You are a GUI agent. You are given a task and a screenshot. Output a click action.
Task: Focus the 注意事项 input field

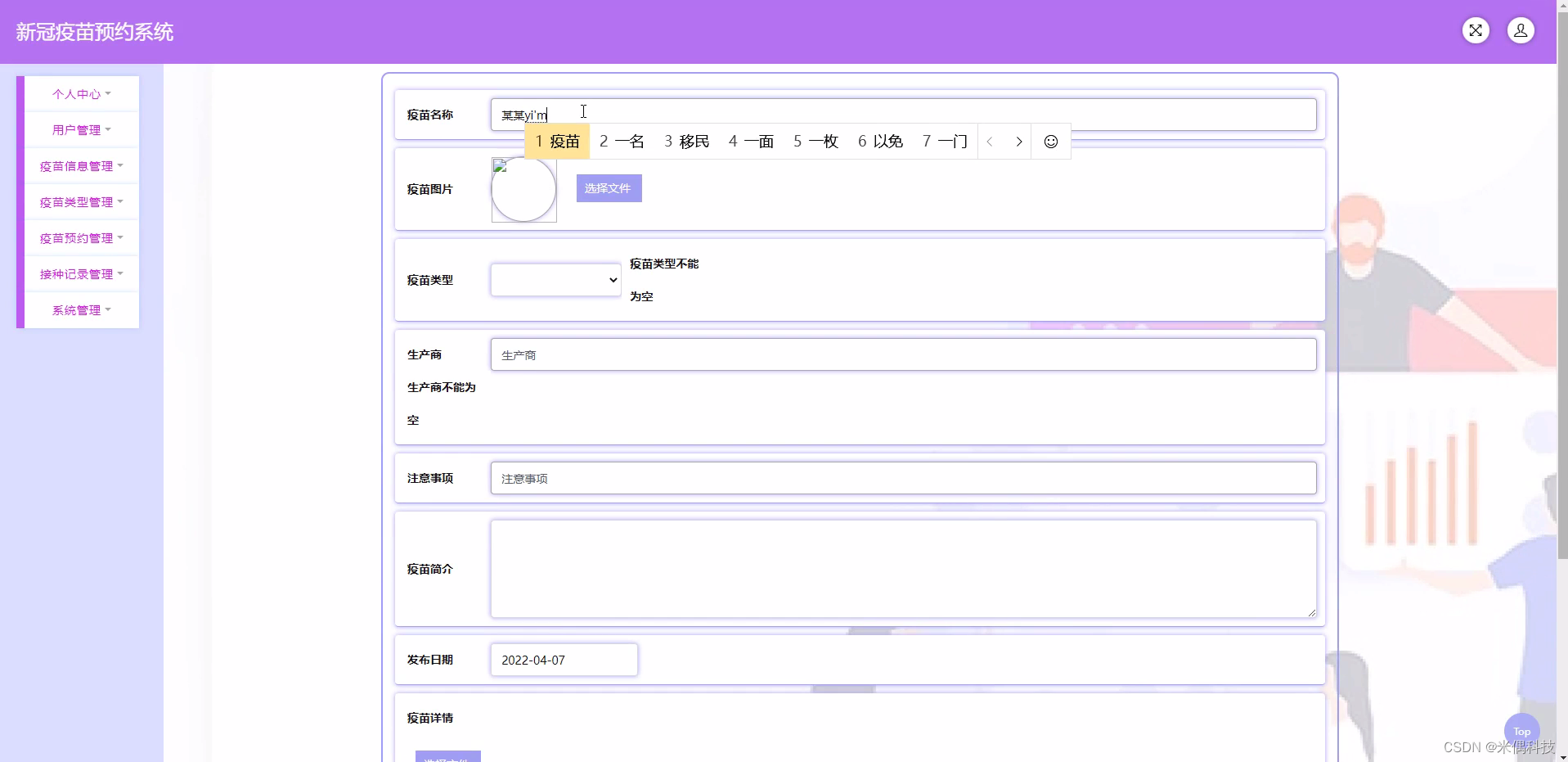pos(903,478)
